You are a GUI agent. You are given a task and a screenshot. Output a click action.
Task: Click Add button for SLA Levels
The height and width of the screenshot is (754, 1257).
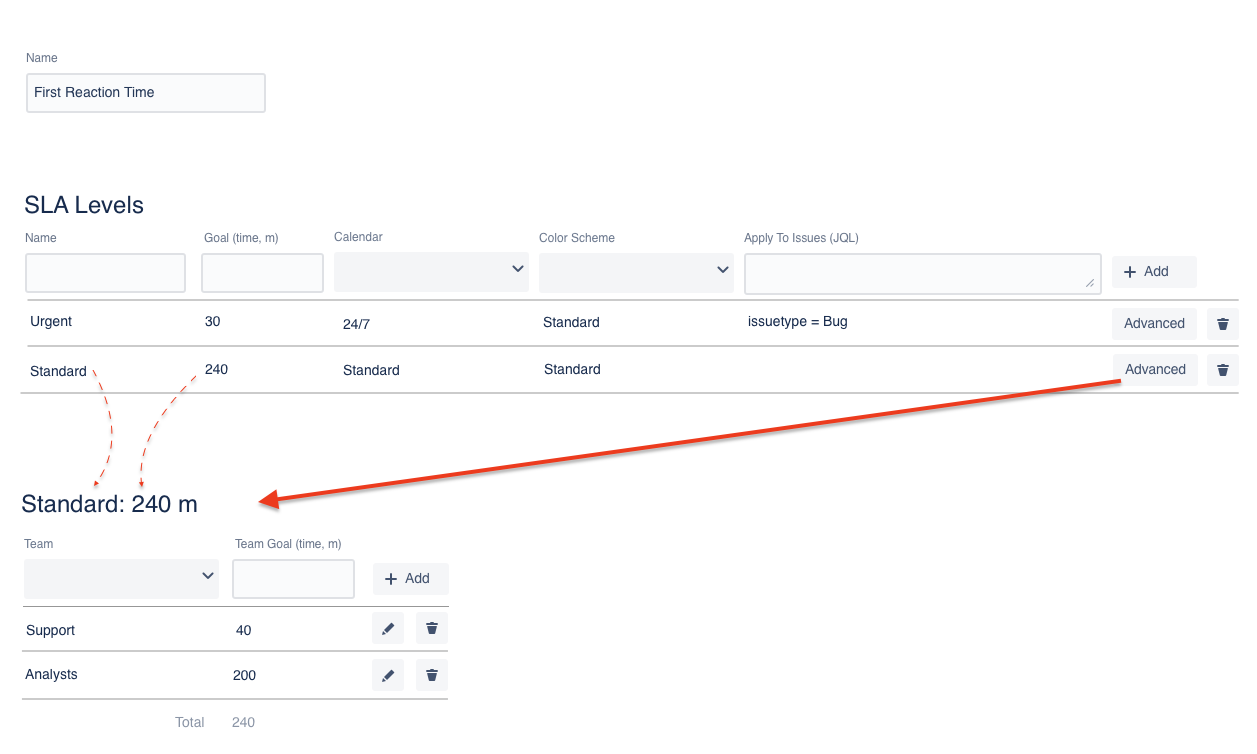click(x=1154, y=272)
